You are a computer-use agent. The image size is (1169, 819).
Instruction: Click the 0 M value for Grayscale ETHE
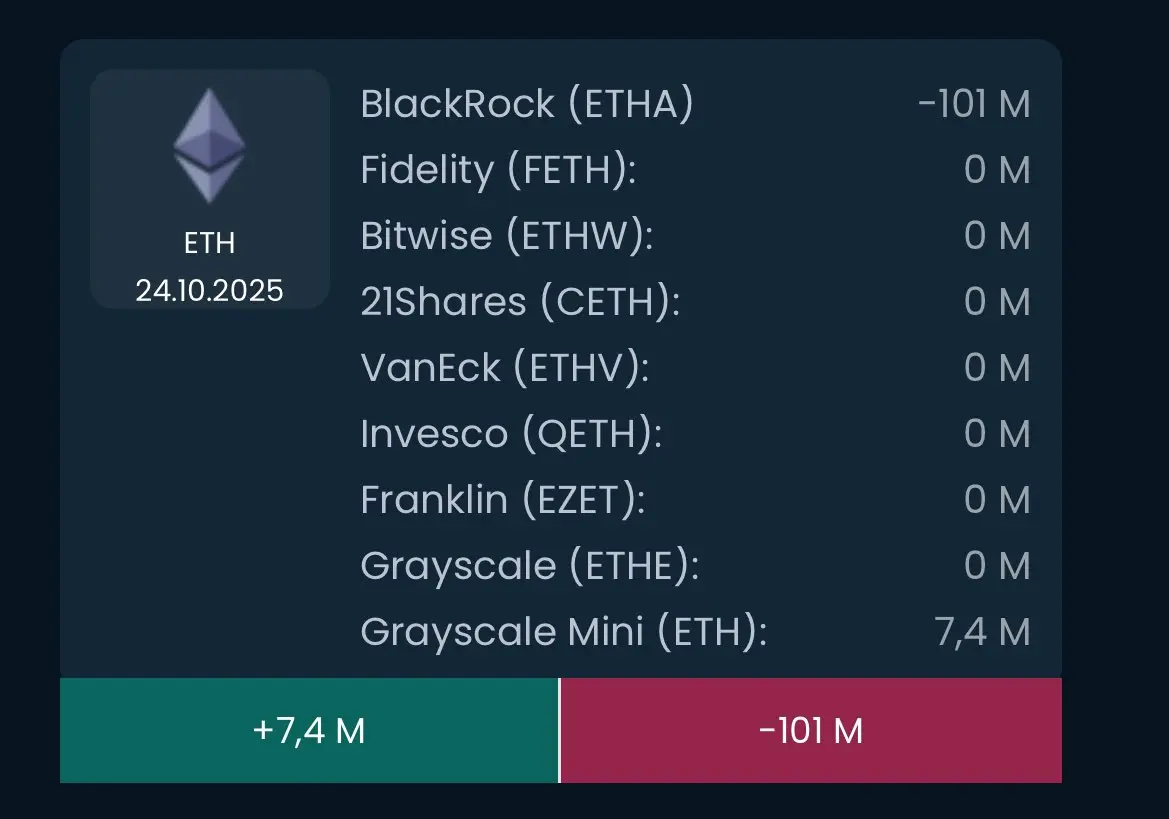(x=996, y=566)
